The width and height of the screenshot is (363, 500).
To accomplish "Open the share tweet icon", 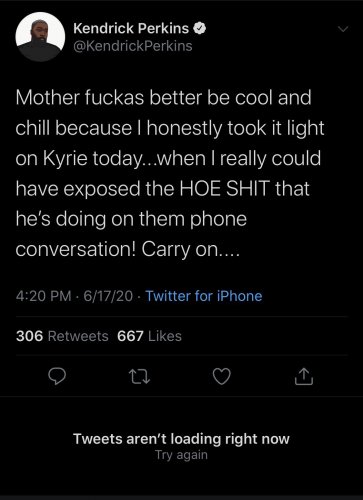I will 304,376.
